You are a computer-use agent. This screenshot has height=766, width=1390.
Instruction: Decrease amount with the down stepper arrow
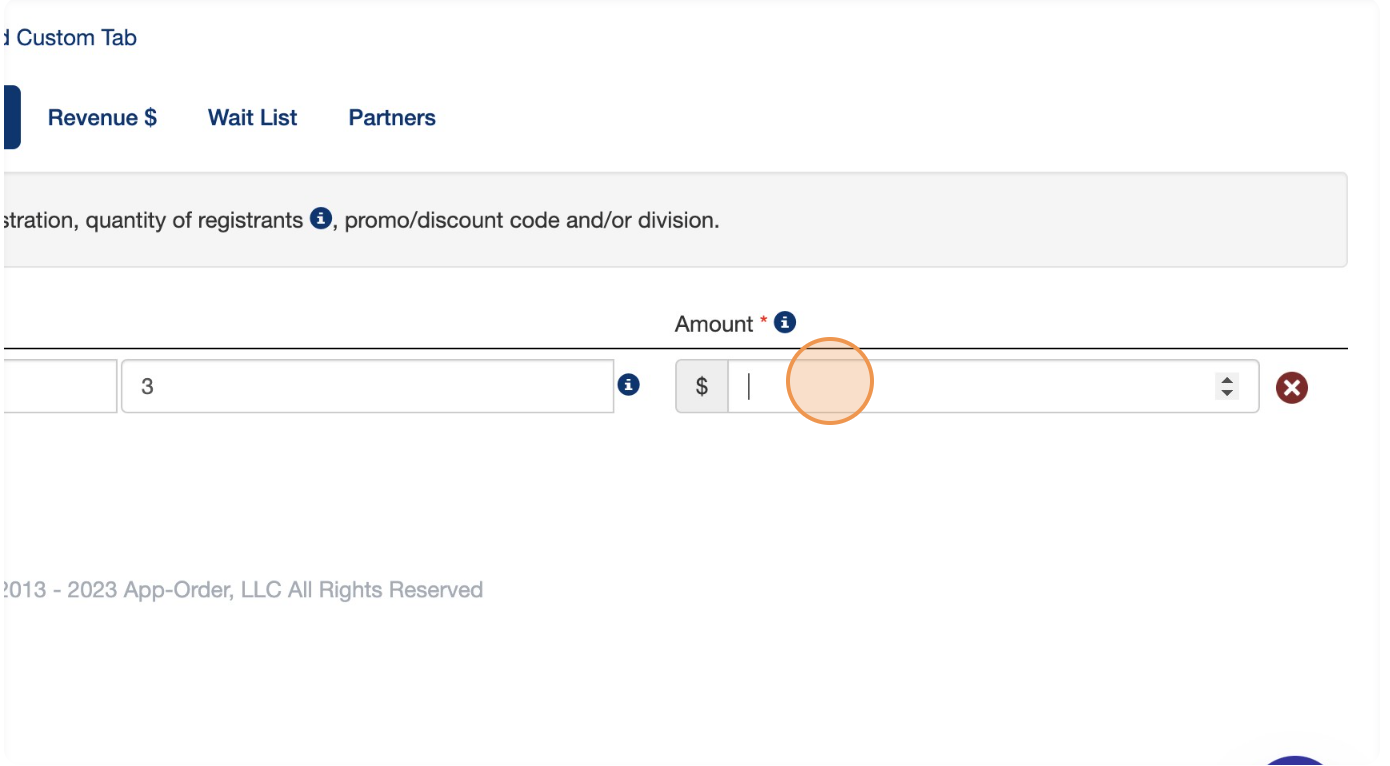[x=1227, y=392]
